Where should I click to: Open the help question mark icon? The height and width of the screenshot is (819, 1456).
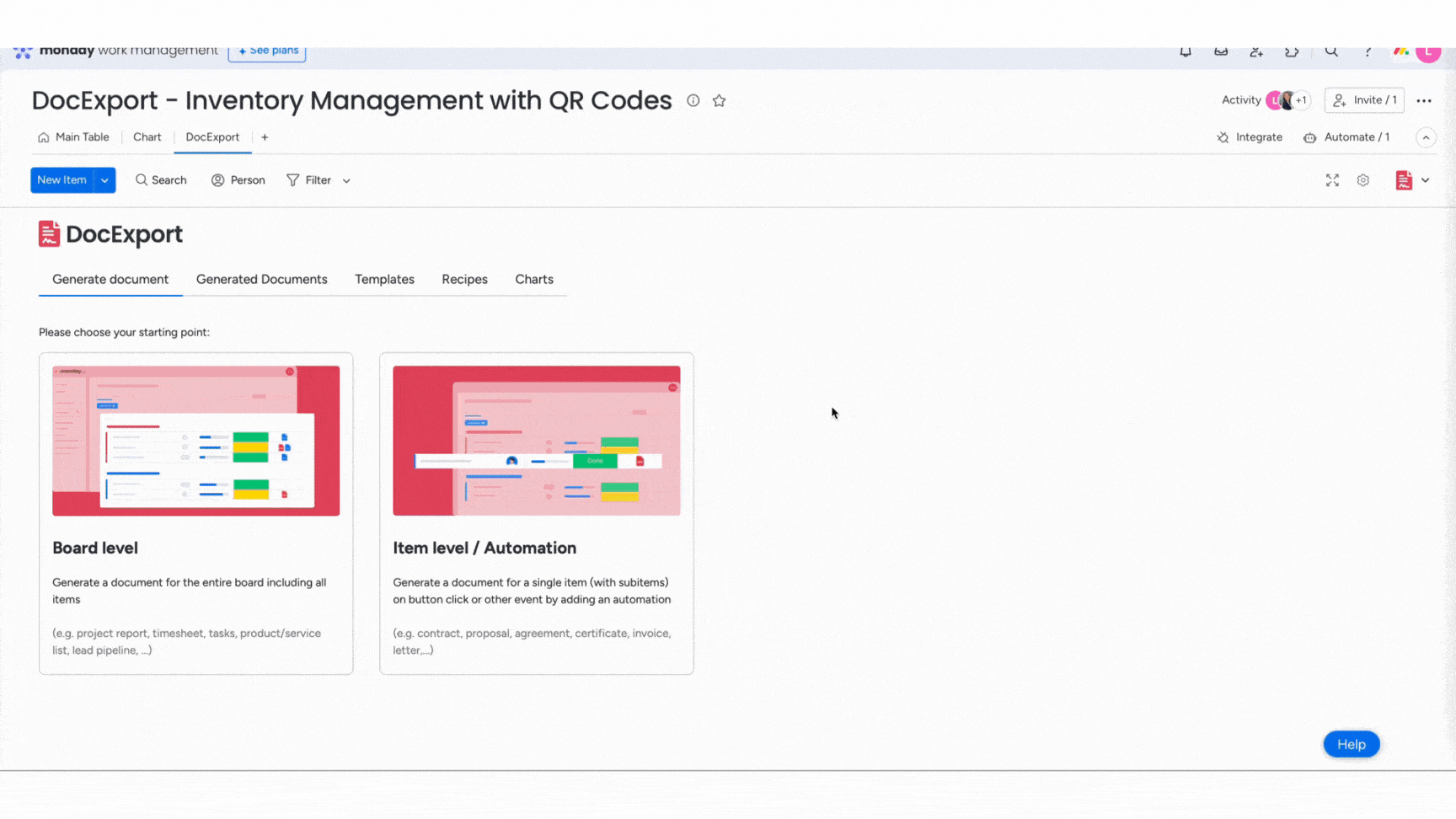pyautogui.click(x=1368, y=51)
